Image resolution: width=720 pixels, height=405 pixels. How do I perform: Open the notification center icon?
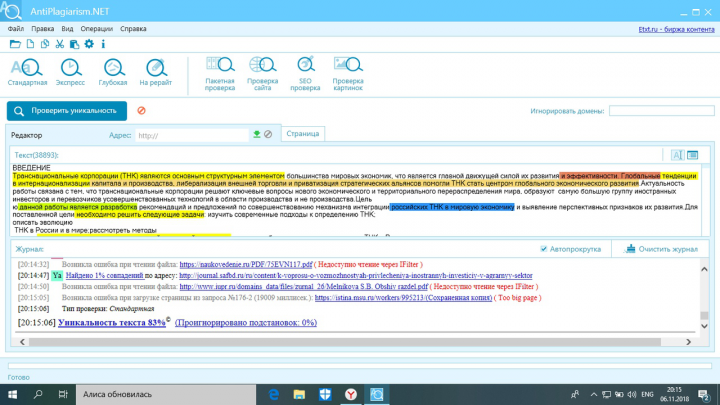point(703,394)
